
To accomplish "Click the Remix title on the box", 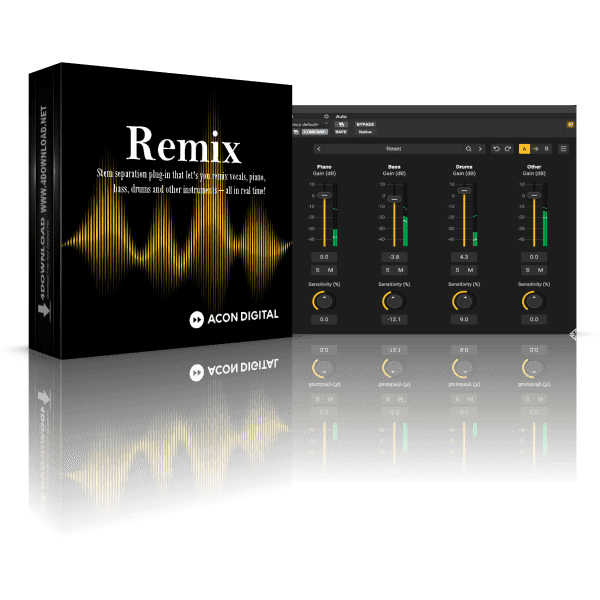I will (184, 145).
